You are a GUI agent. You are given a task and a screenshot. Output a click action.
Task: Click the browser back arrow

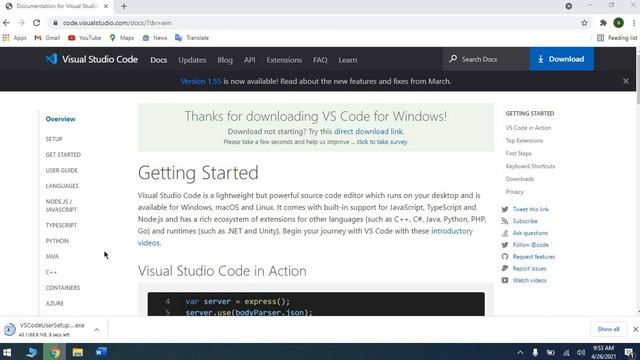tap(7, 23)
